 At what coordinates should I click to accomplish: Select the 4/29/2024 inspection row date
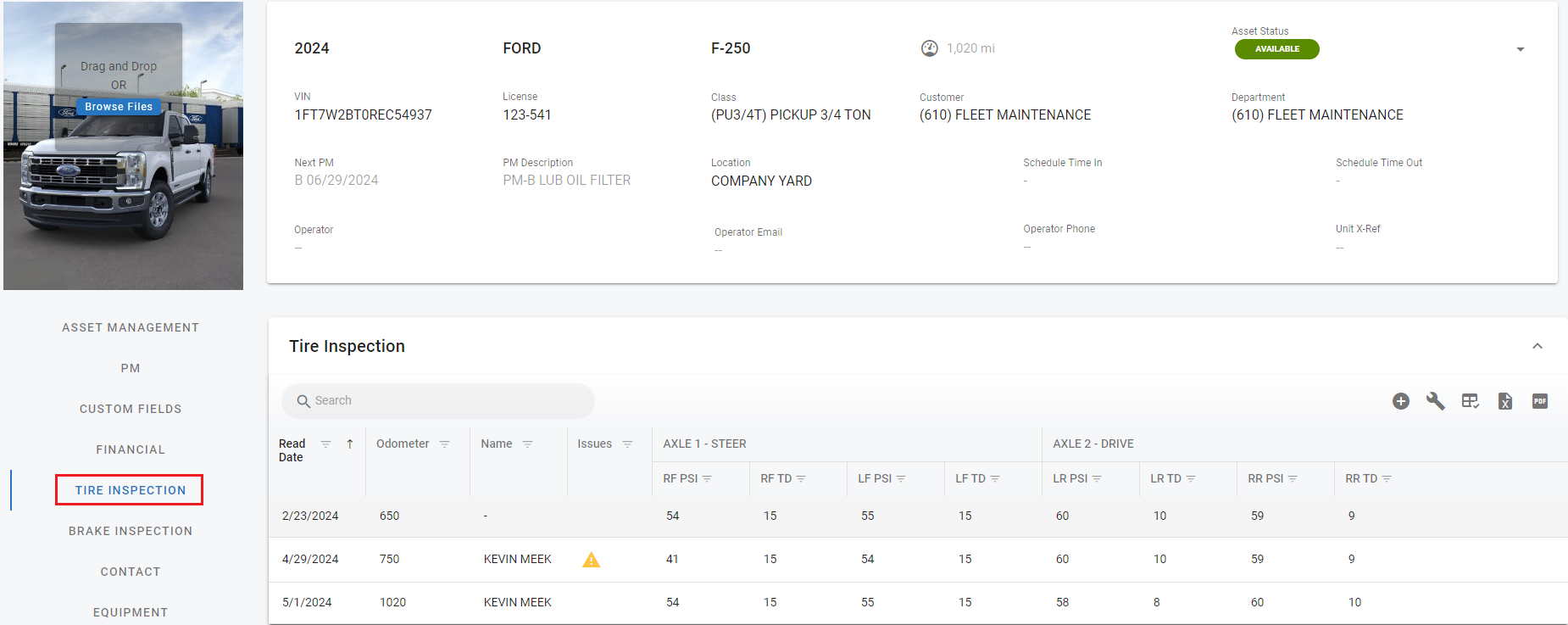pyautogui.click(x=310, y=559)
